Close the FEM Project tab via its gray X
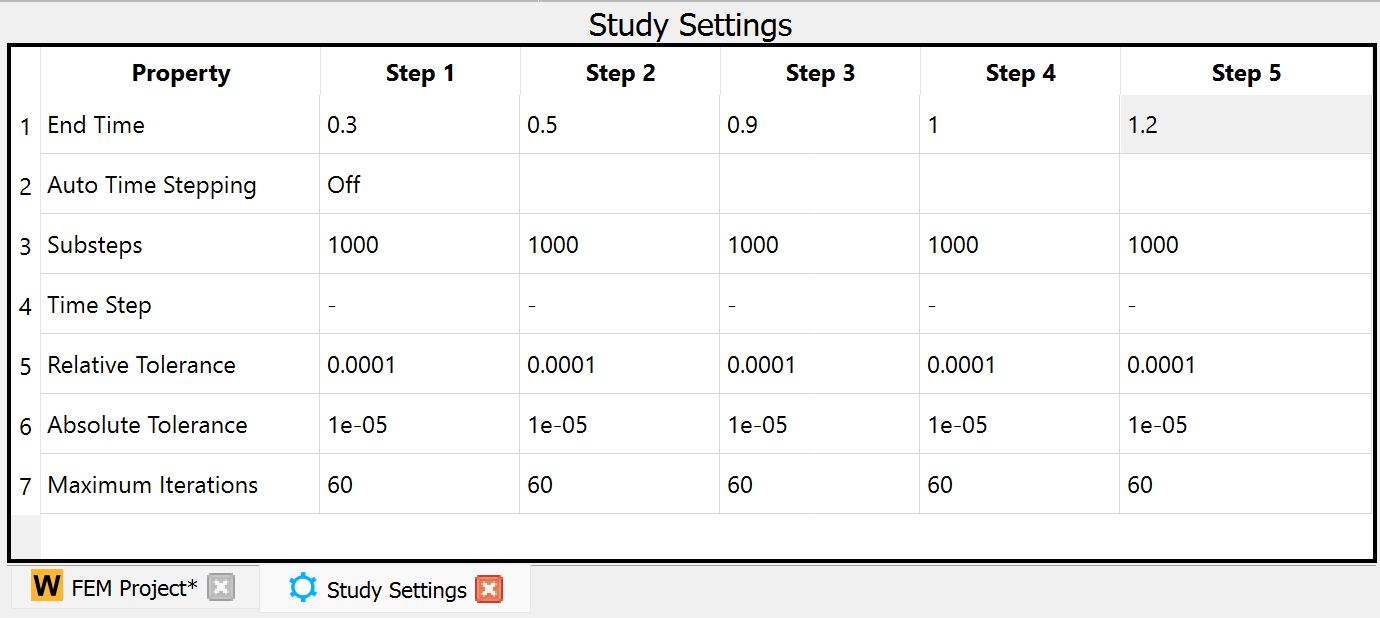The image size is (1380, 618). tap(221, 587)
